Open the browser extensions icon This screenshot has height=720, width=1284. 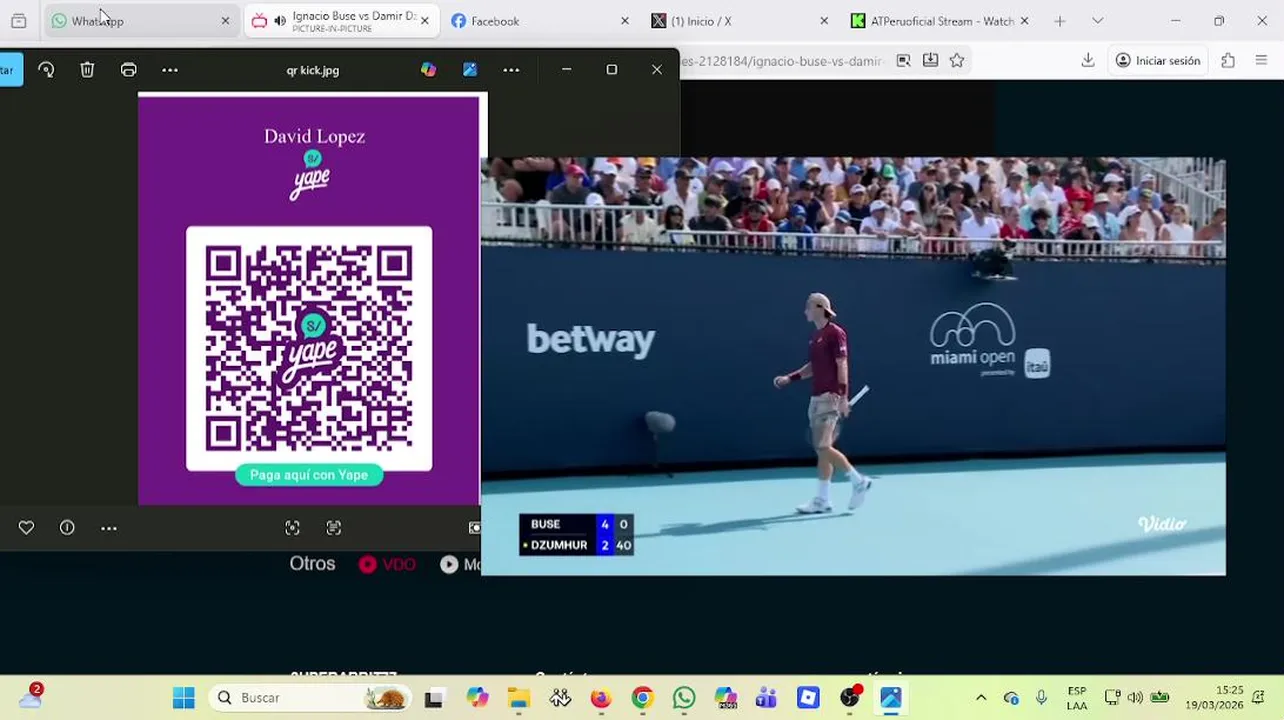[x=1228, y=61]
